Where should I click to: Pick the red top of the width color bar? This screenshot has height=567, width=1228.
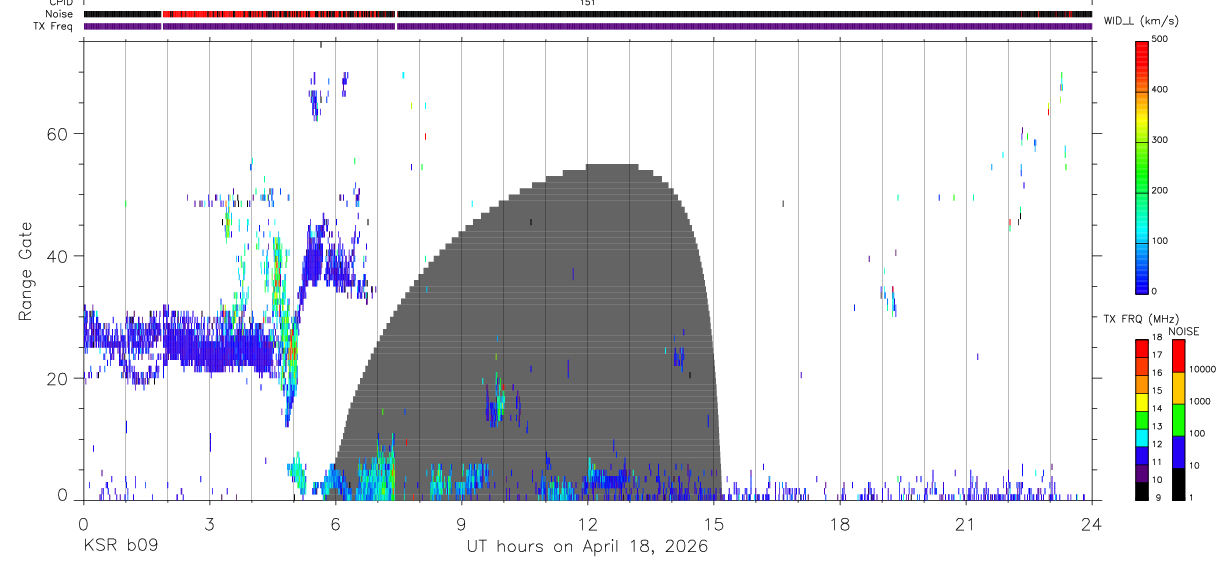[1143, 52]
